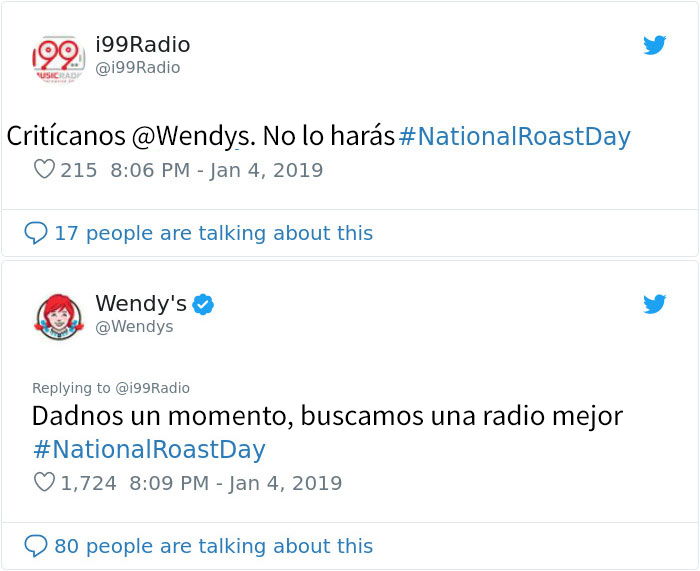Open the i99Radio display name
Image resolution: width=700 pixels, height=571 pixels.
point(143,45)
